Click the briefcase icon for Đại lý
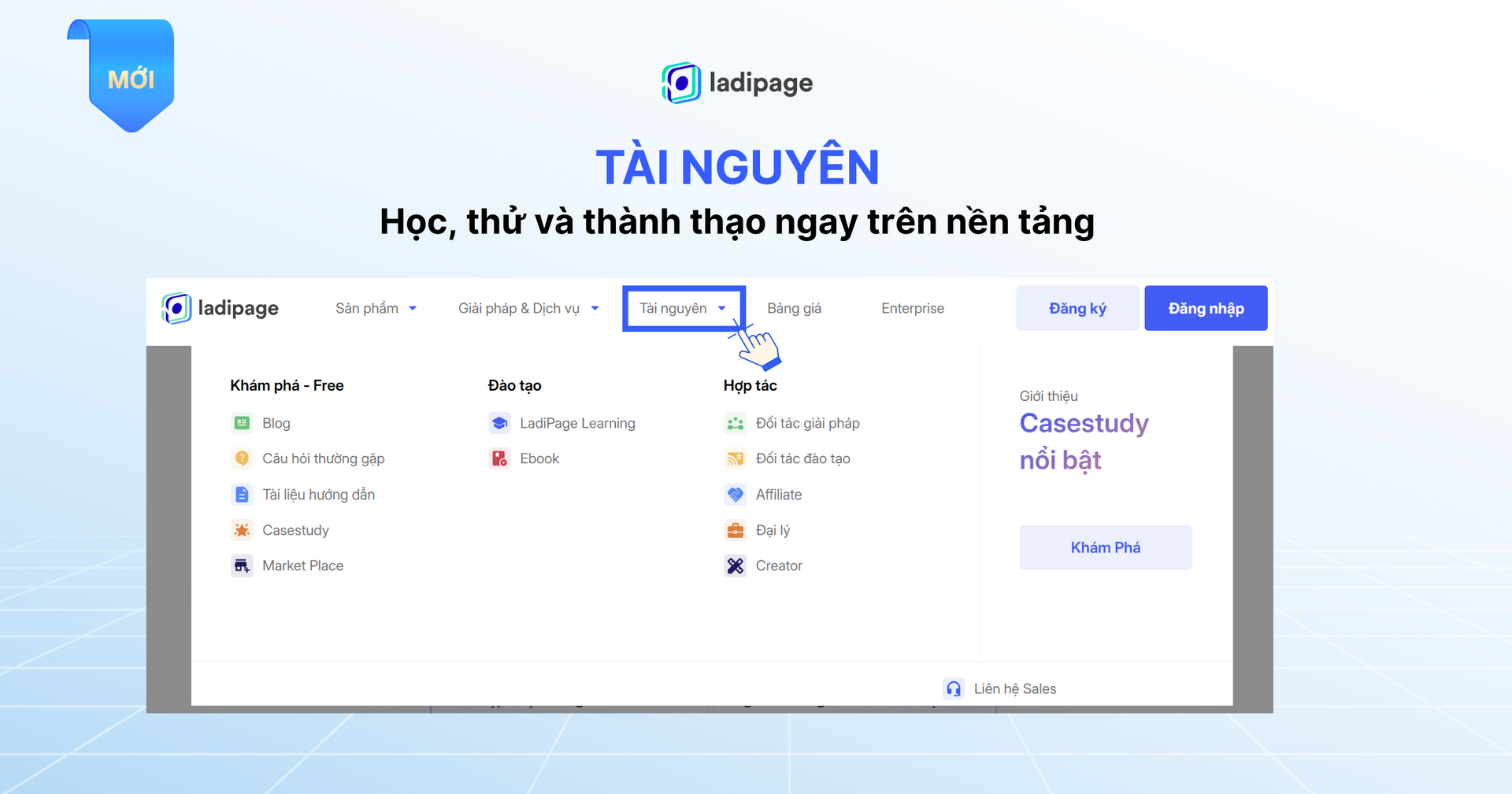Viewport: 1512px width, 794px height. [735, 530]
